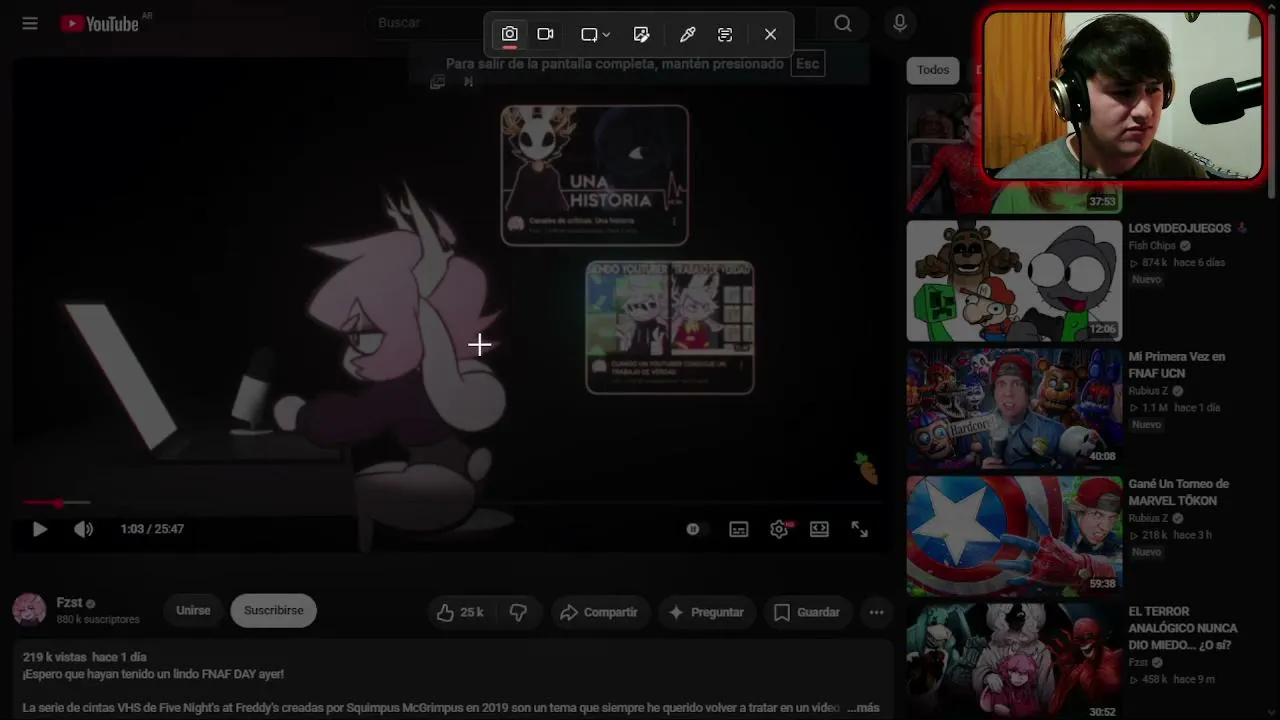Image resolution: width=1280 pixels, height=720 pixels.
Task: Click the markup edit icon in snipping toolbar
Action: click(642, 34)
